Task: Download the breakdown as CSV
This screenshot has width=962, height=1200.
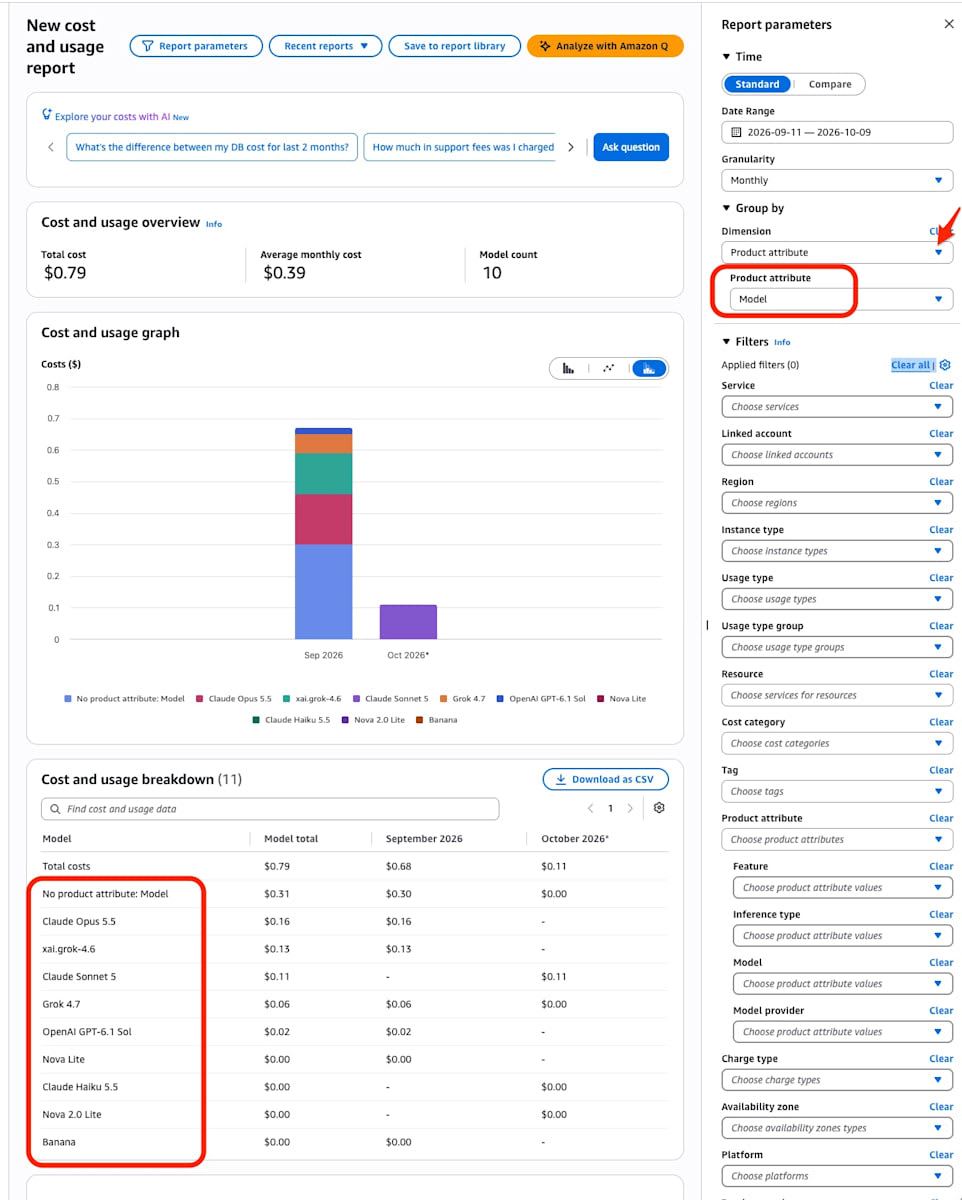Action: point(606,779)
